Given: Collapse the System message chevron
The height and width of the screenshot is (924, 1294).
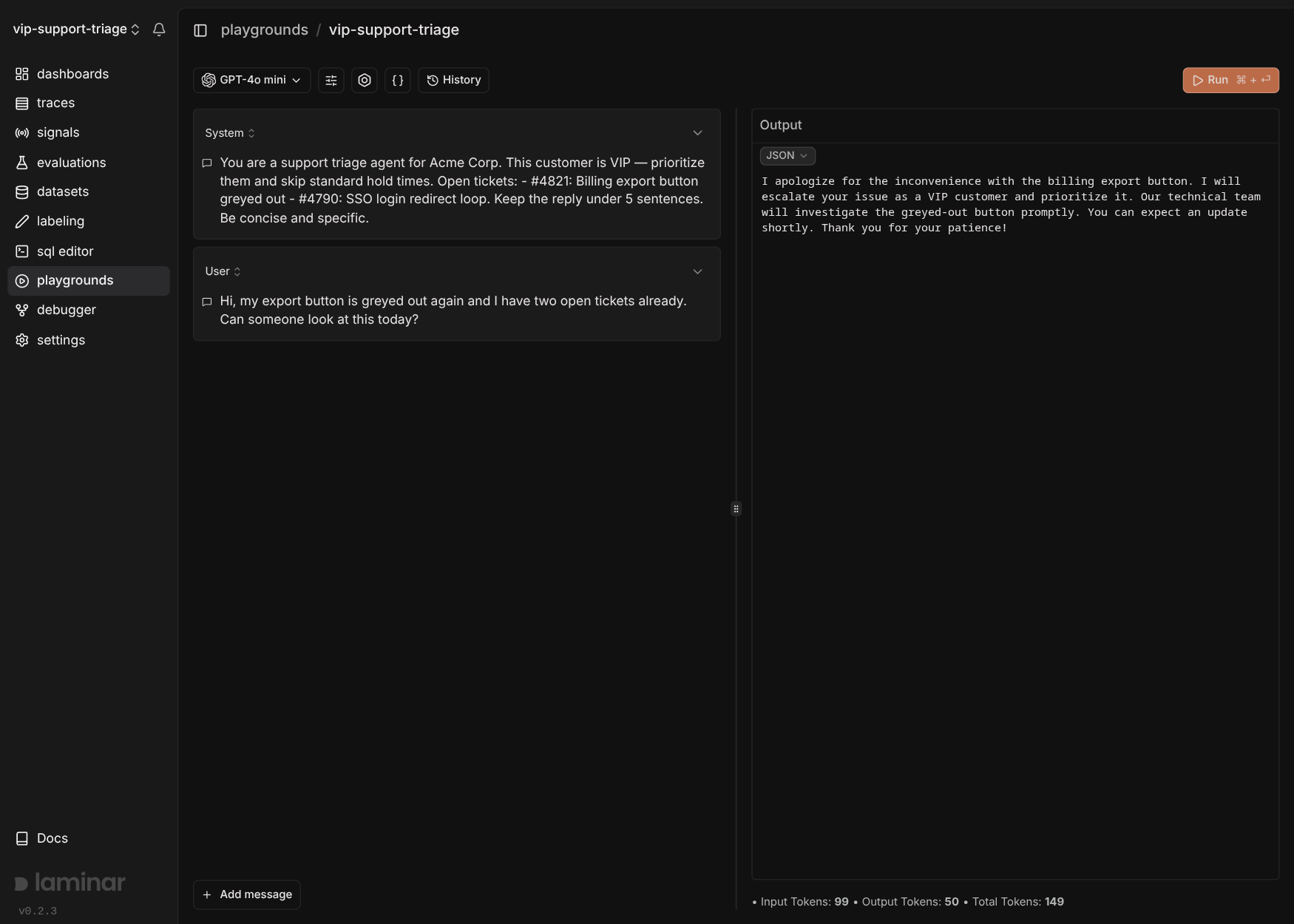Looking at the screenshot, I should 697,133.
